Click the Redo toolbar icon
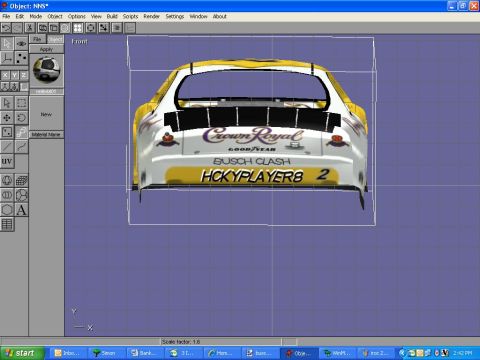The width and height of the screenshot is (480, 360). coord(17,28)
